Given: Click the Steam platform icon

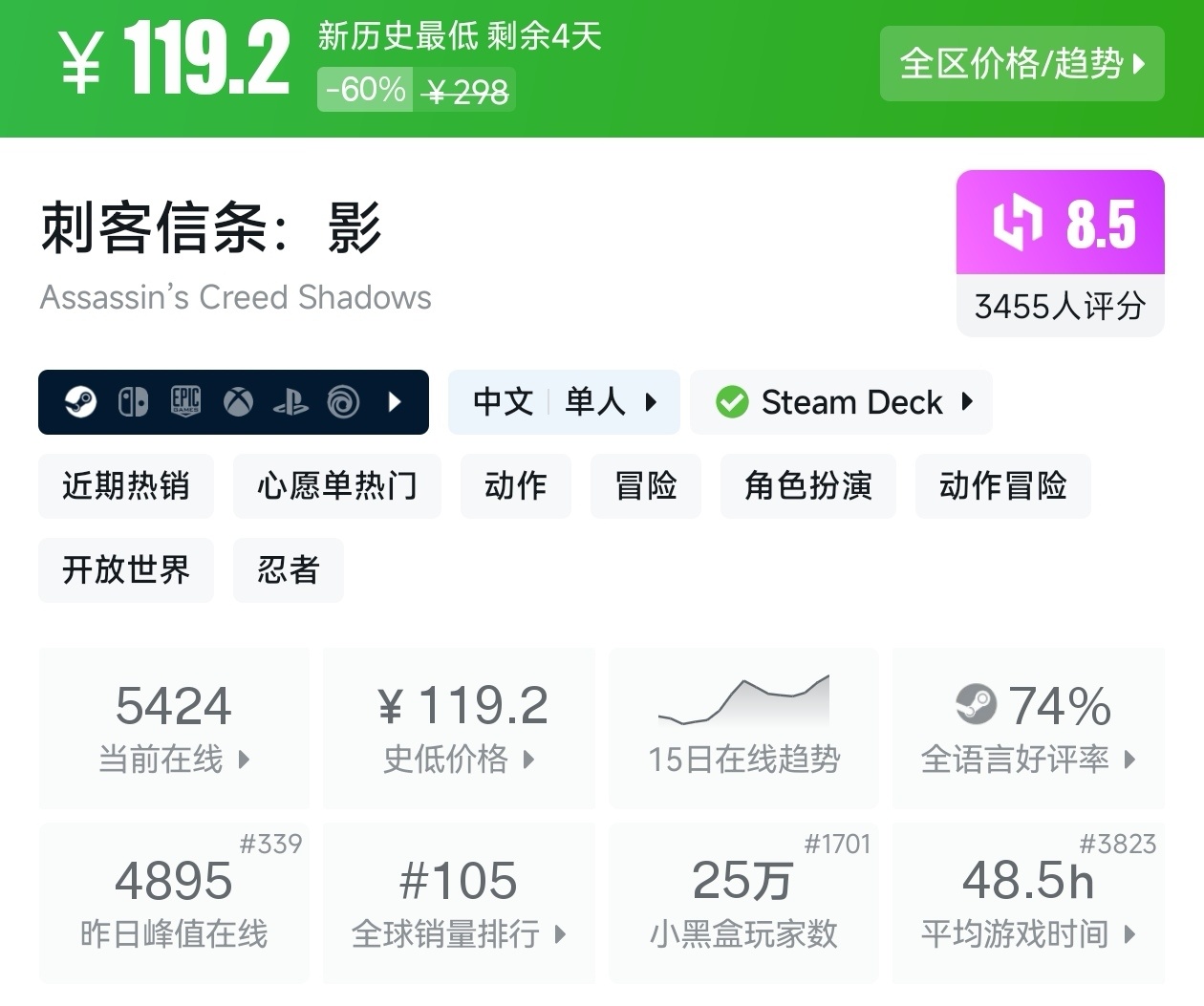Looking at the screenshot, I should coord(80,402).
